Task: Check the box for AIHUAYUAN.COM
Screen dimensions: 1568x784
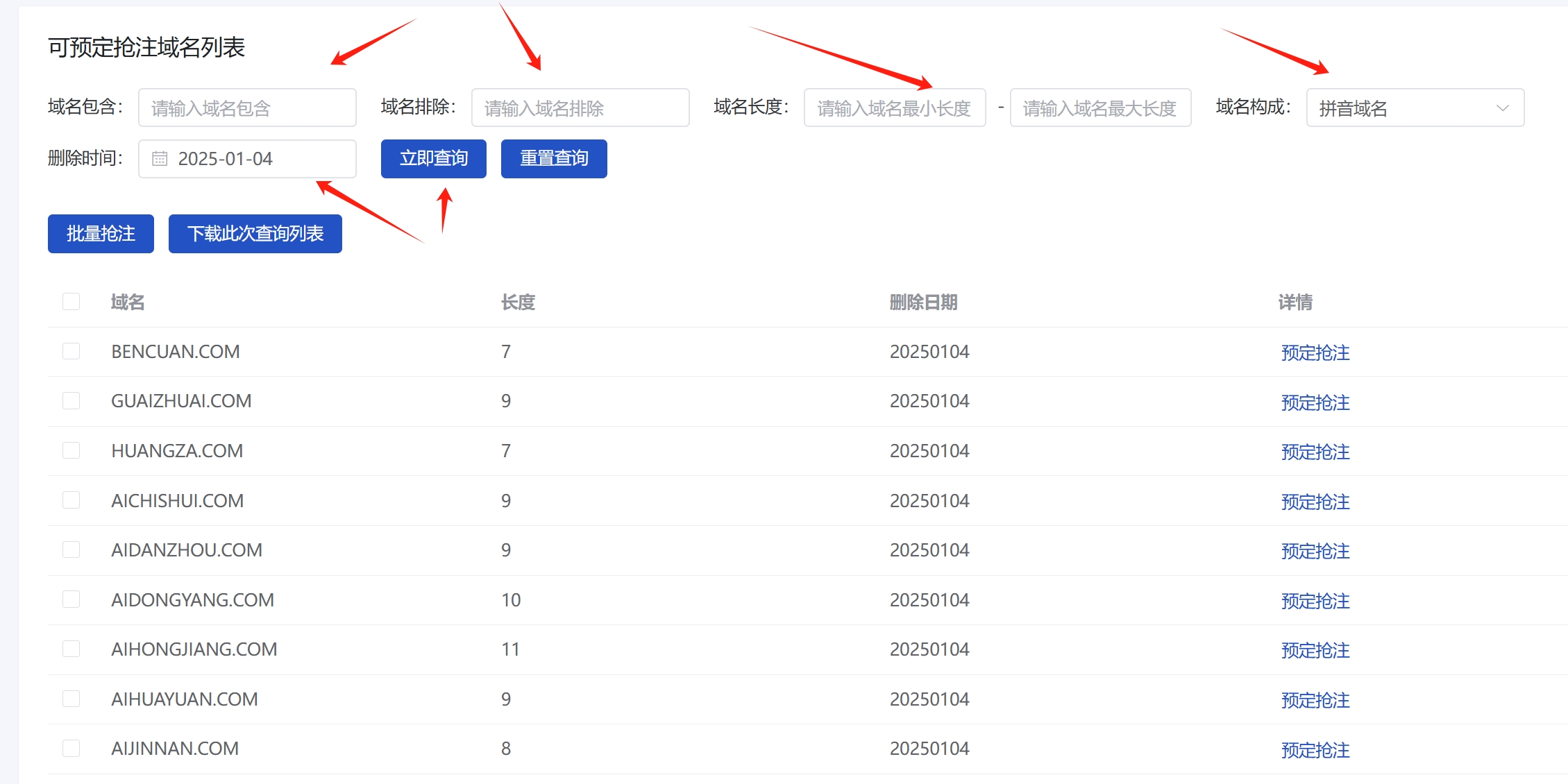Action: pyautogui.click(x=71, y=698)
